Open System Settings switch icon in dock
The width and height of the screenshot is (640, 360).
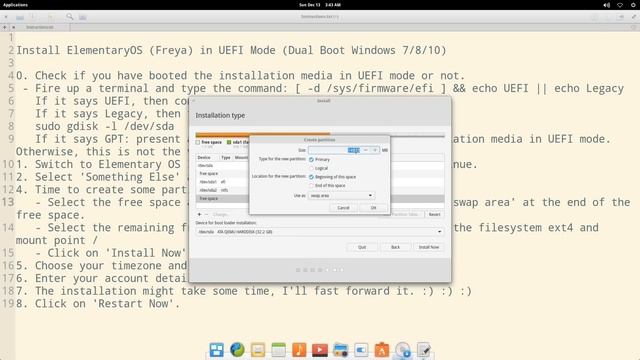point(361,350)
